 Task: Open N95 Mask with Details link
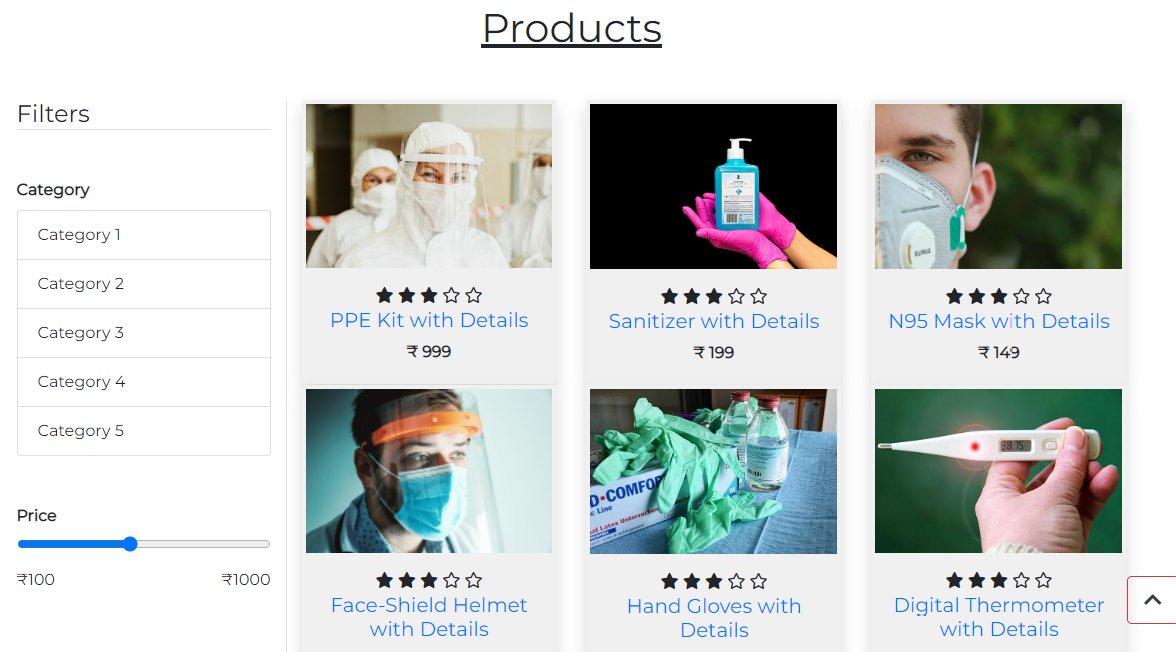999,321
